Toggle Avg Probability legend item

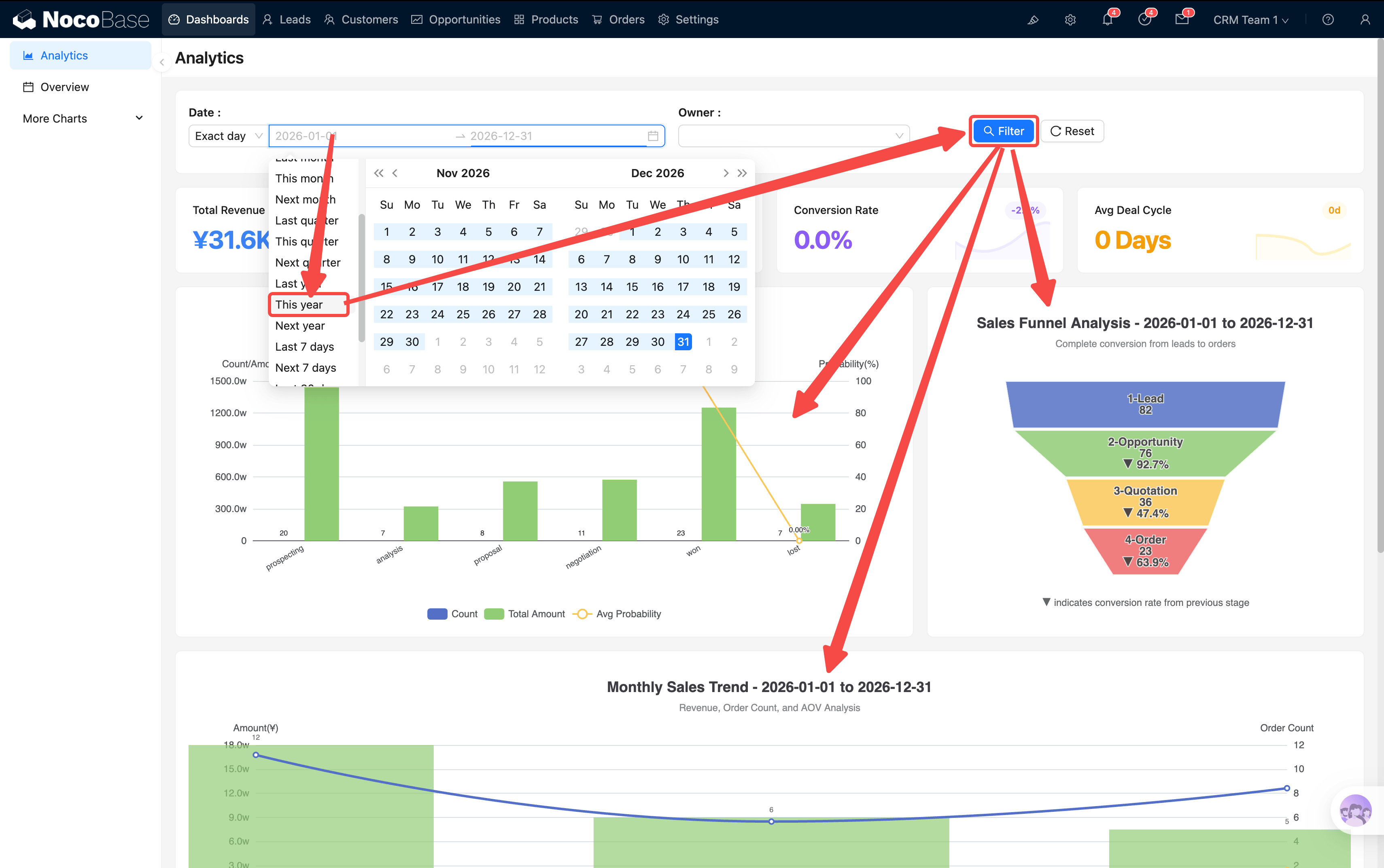click(x=618, y=614)
